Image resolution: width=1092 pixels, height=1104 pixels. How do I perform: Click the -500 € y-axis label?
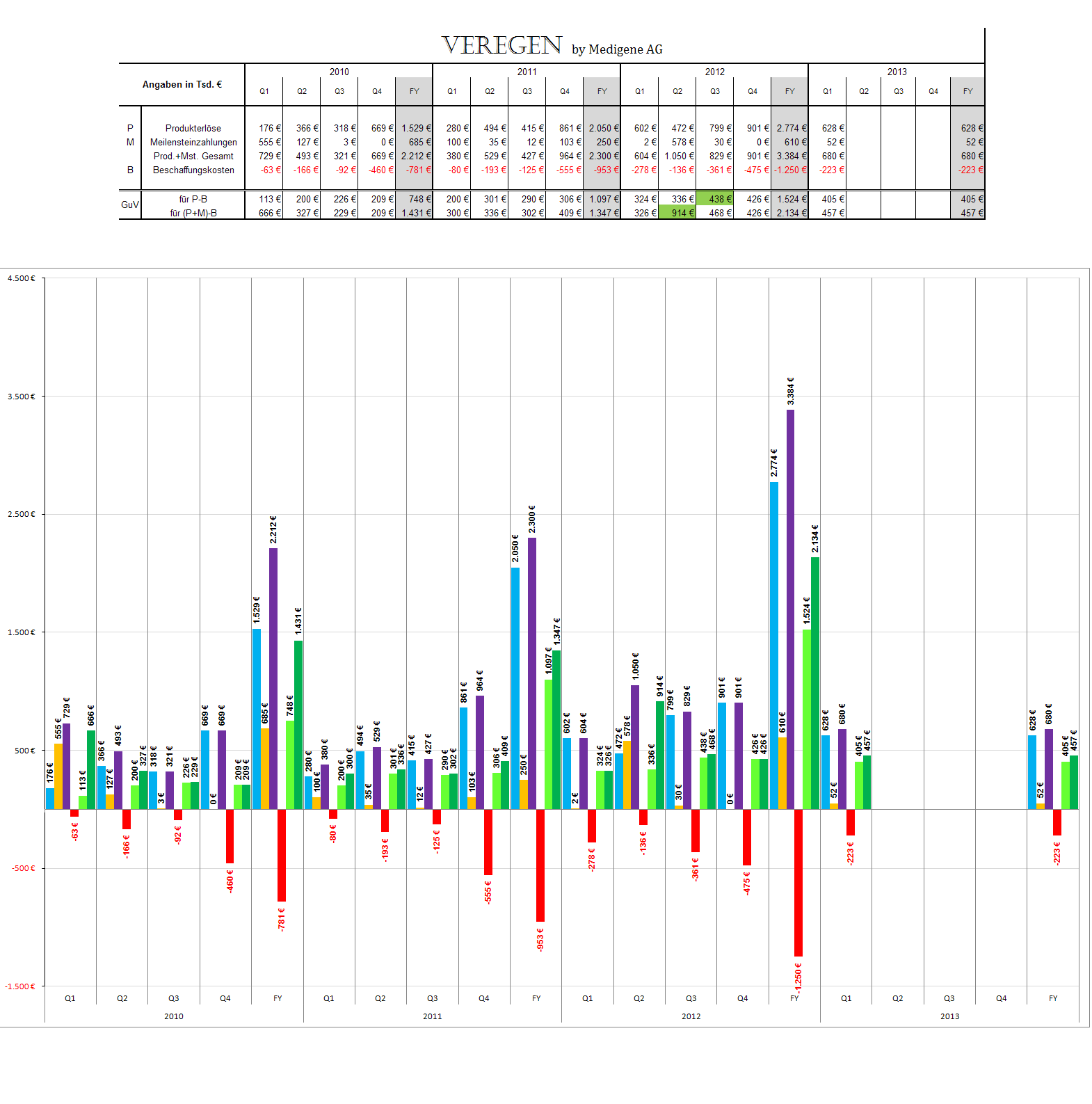(23, 868)
